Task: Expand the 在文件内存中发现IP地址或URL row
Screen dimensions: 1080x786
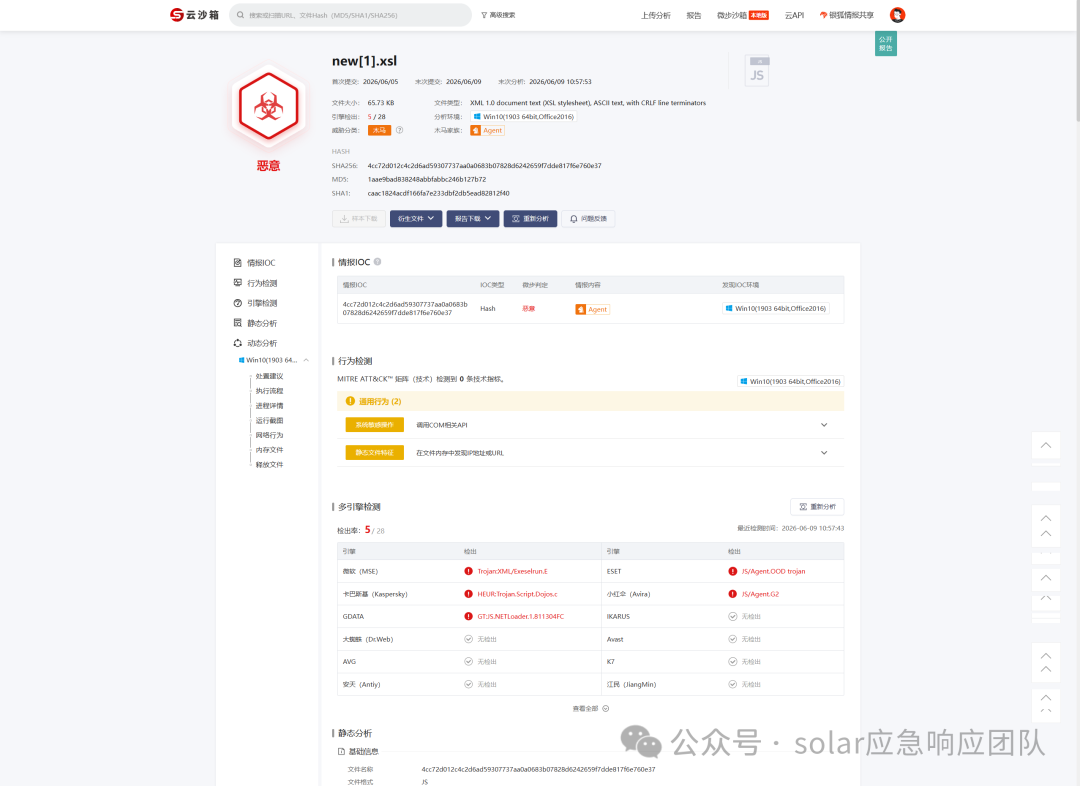Action: click(x=824, y=453)
